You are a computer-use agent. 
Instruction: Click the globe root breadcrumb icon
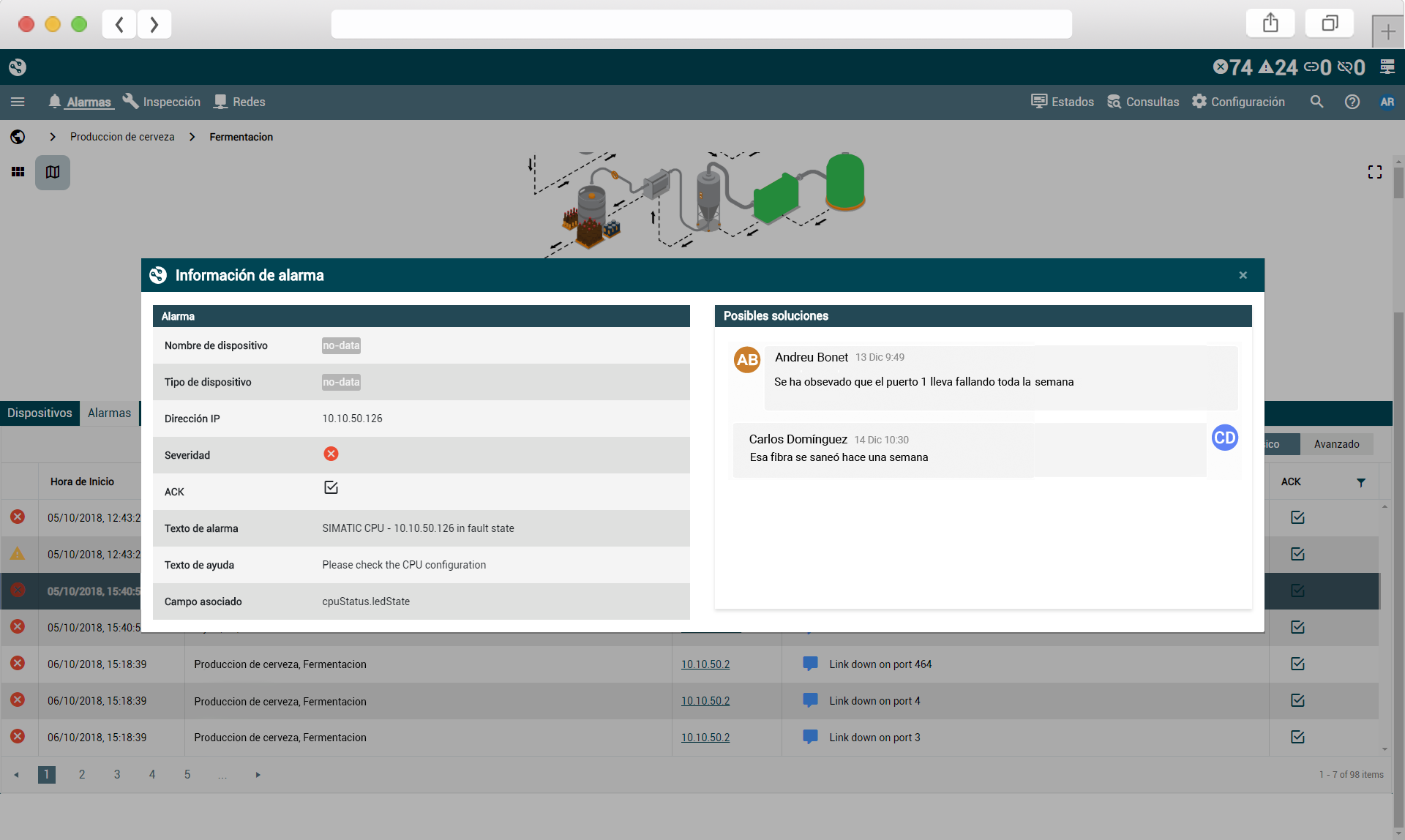click(18, 137)
